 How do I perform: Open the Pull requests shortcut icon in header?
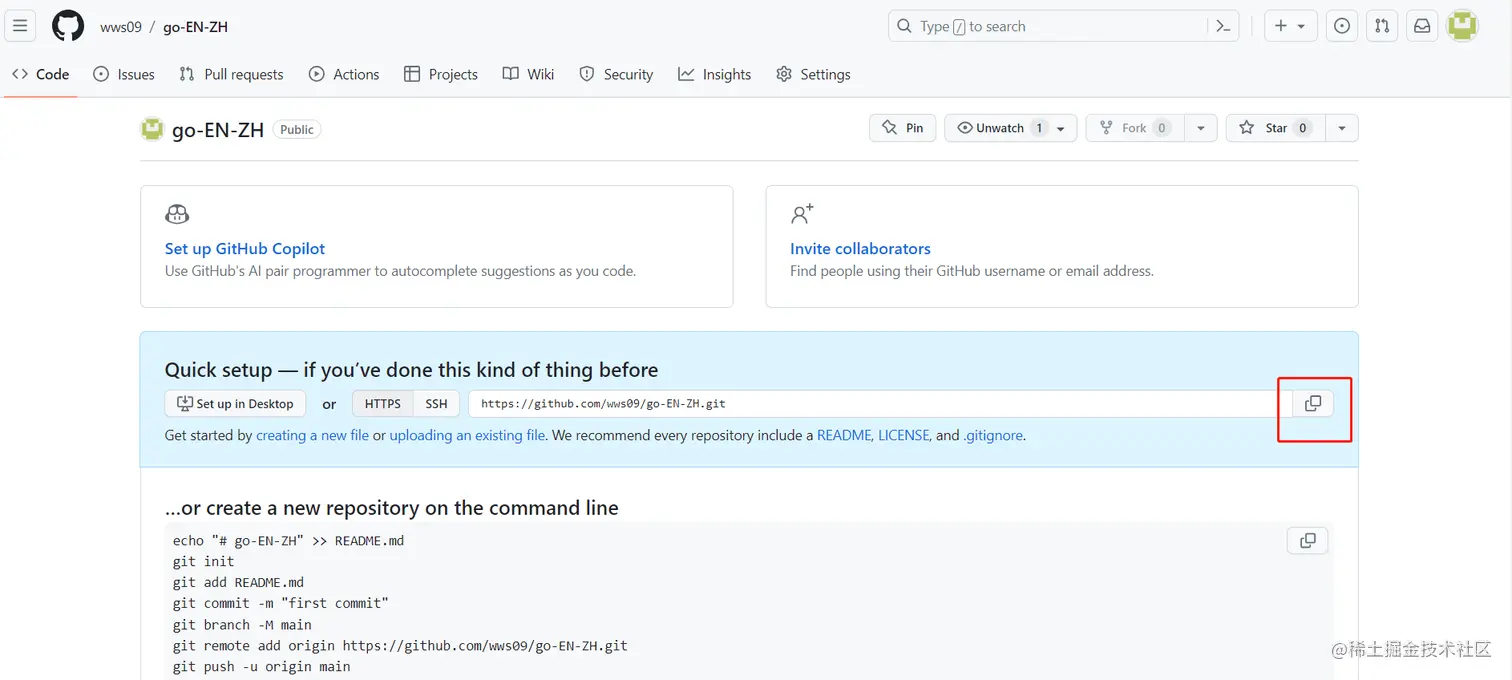pos(1382,26)
